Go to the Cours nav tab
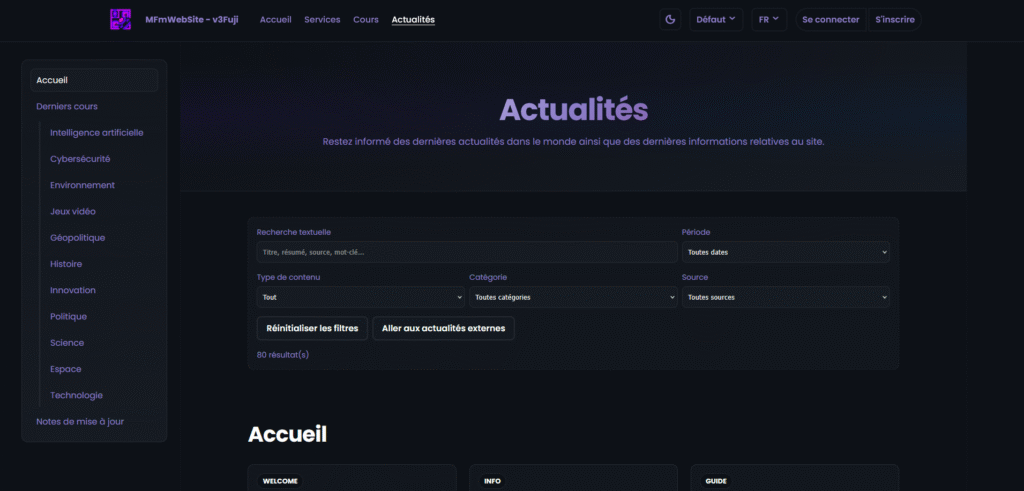Viewport: 1024px width, 491px height. coord(366,19)
